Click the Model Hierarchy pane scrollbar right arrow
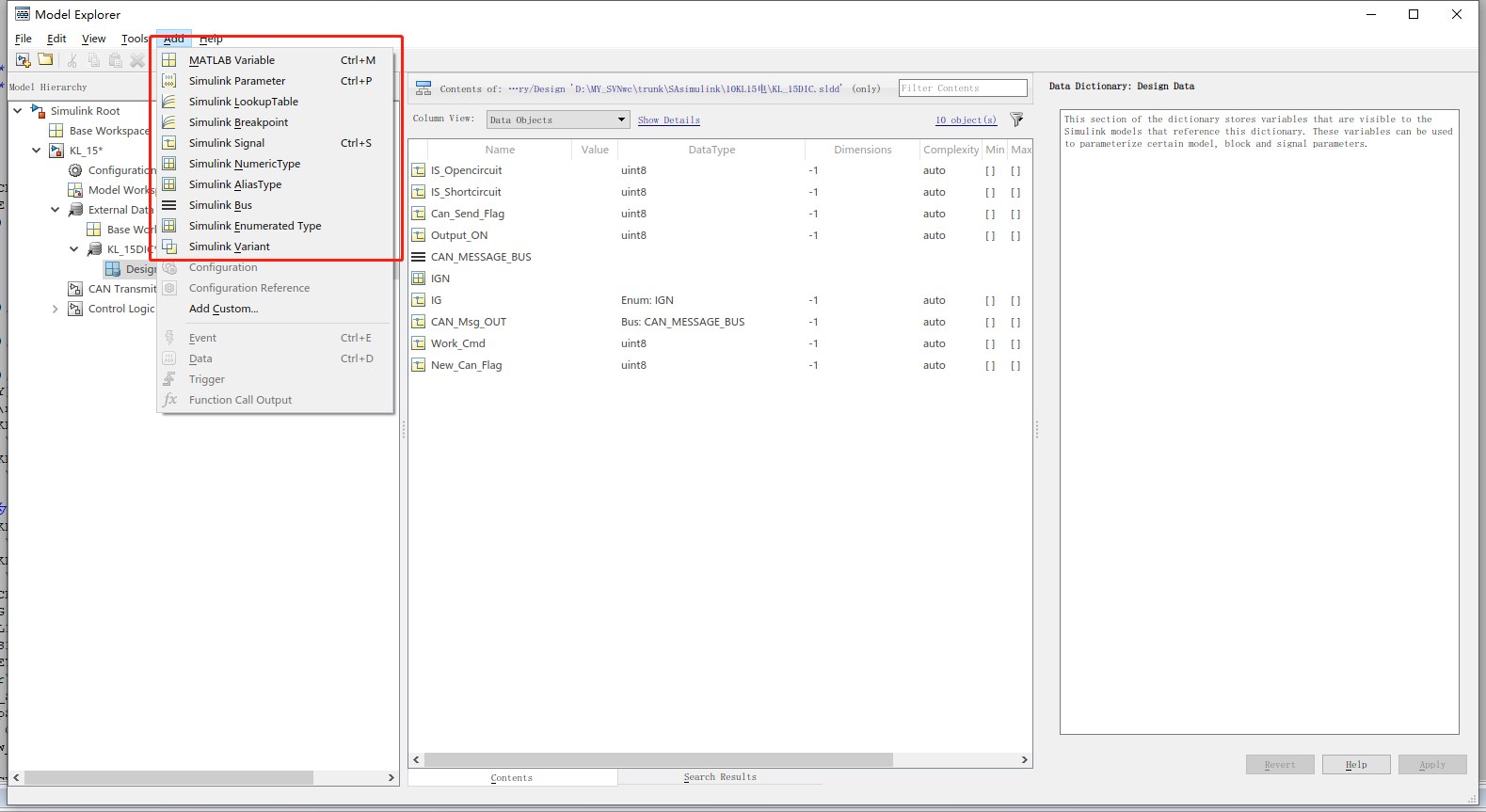Image resolution: width=1486 pixels, height=812 pixels. (x=391, y=778)
